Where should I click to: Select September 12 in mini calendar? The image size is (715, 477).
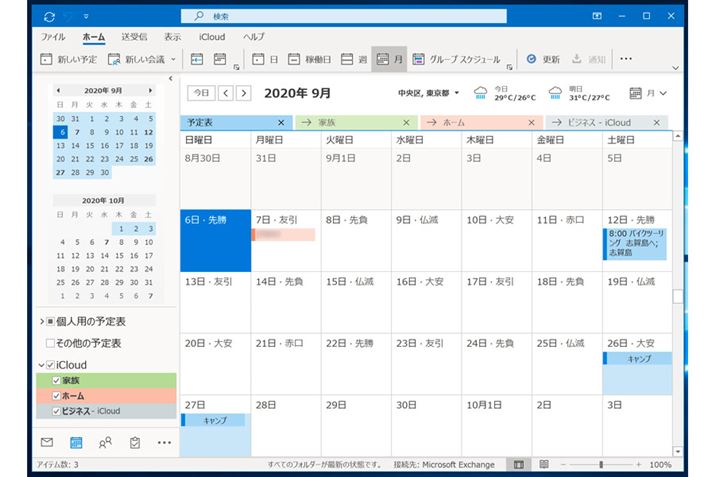149,132
